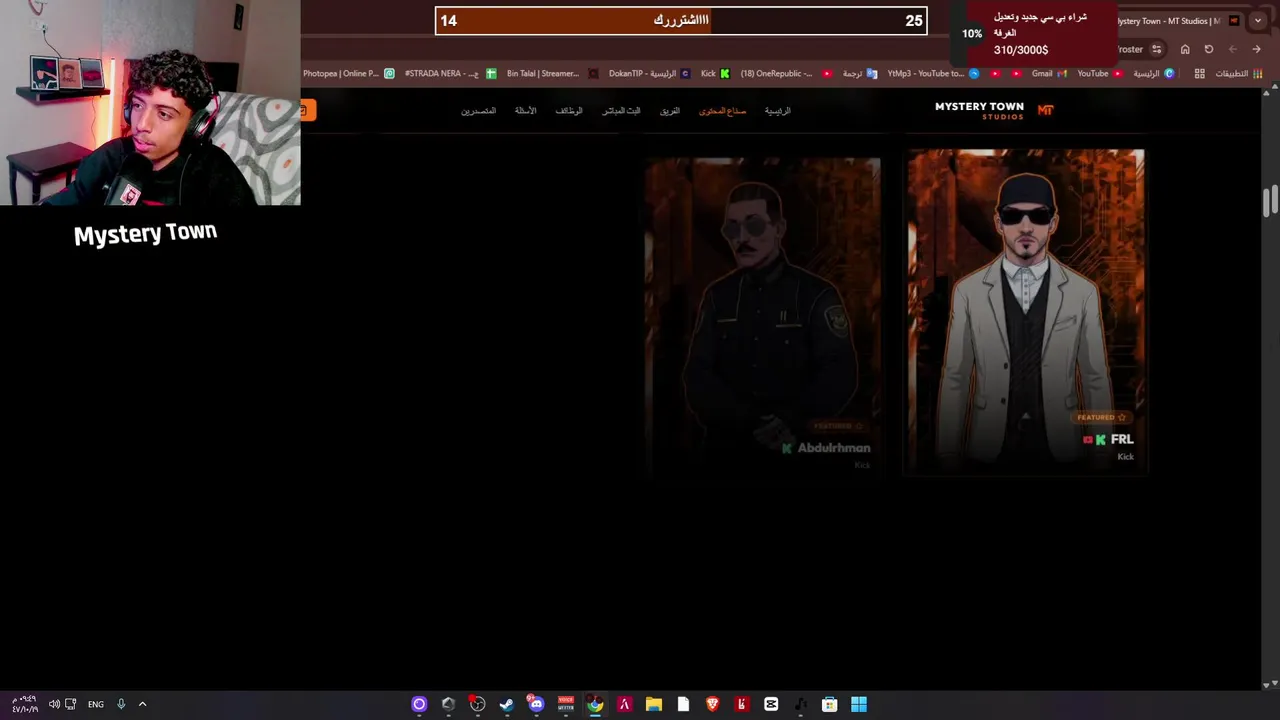Switch input language ENG indicator
This screenshot has height=720, width=1280.
point(96,704)
